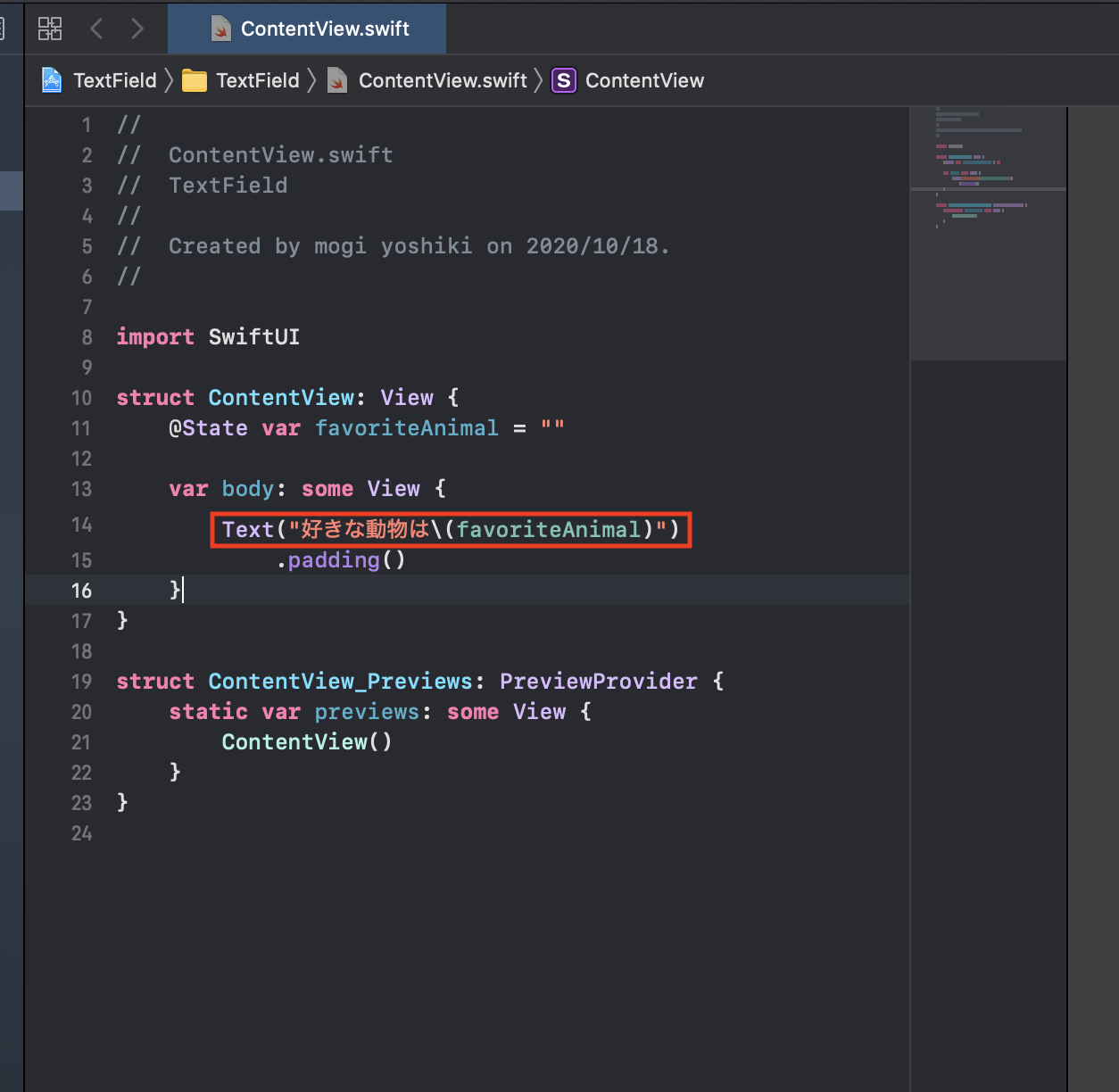The width and height of the screenshot is (1119, 1092).
Task: Click the Text("好きな動物は…") code on line 14
Action: pyautogui.click(x=451, y=530)
